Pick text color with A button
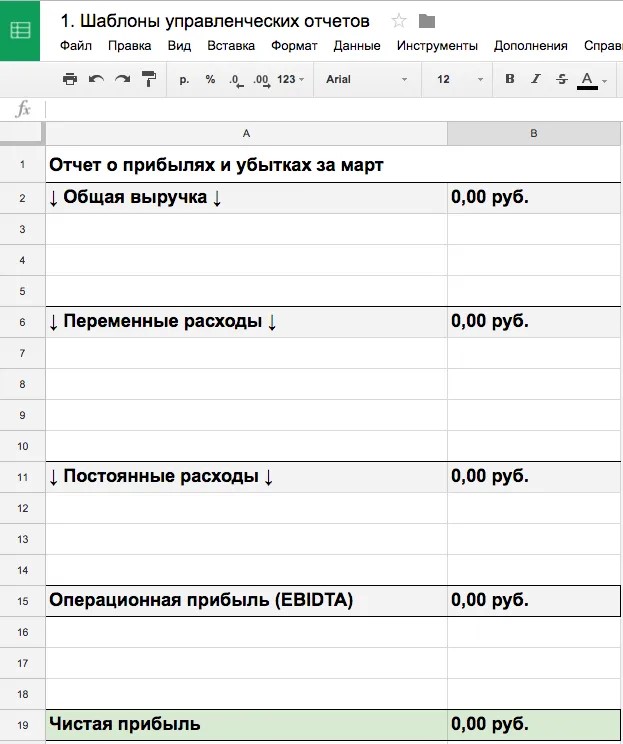 point(587,79)
